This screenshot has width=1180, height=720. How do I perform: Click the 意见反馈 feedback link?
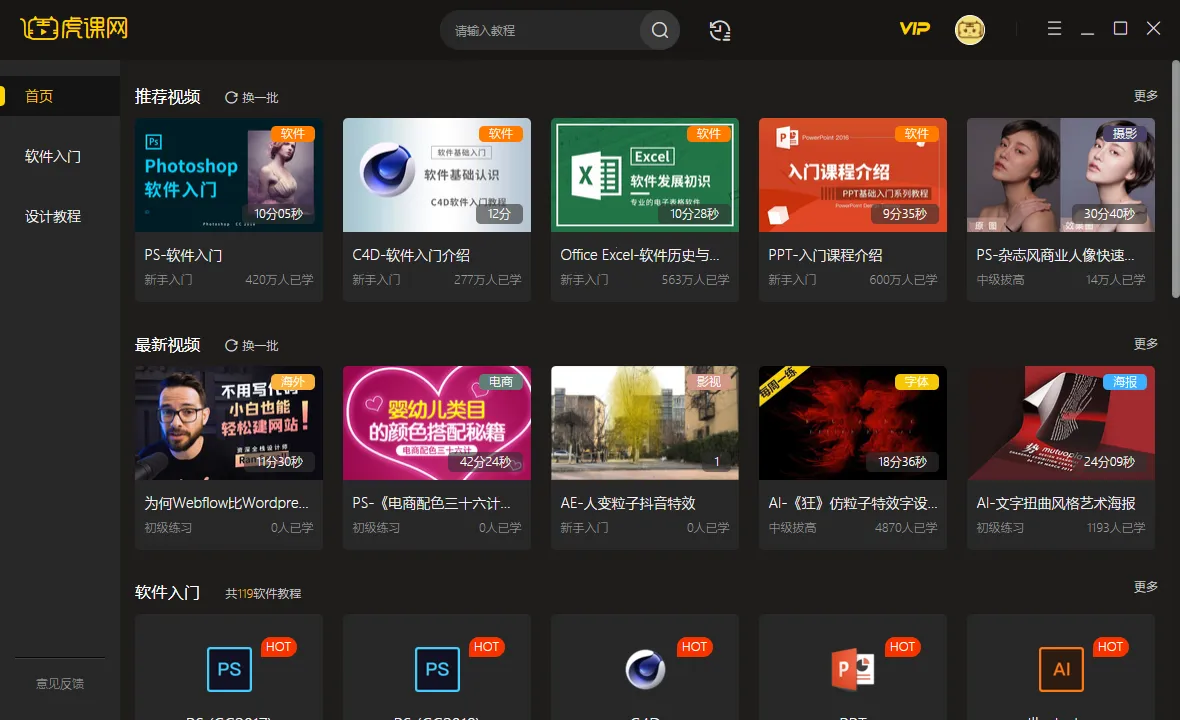pos(60,684)
